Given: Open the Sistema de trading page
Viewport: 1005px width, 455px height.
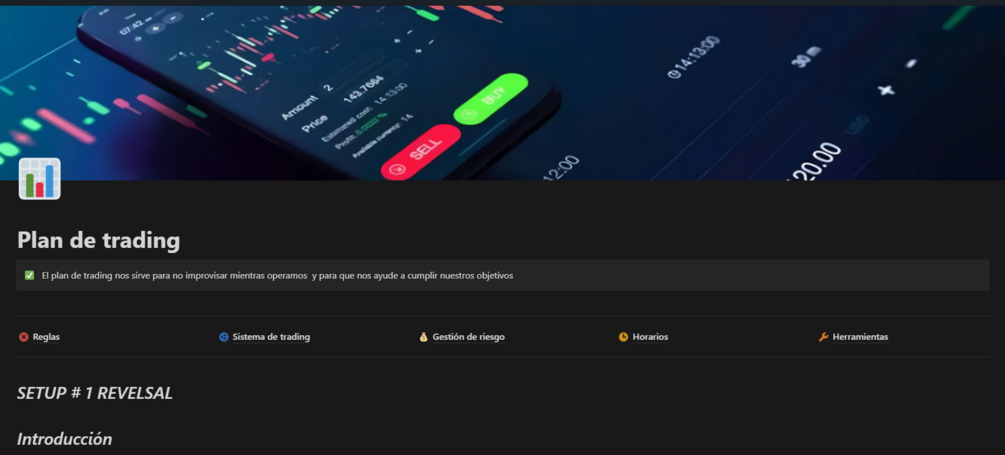Looking at the screenshot, I should (271, 337).
